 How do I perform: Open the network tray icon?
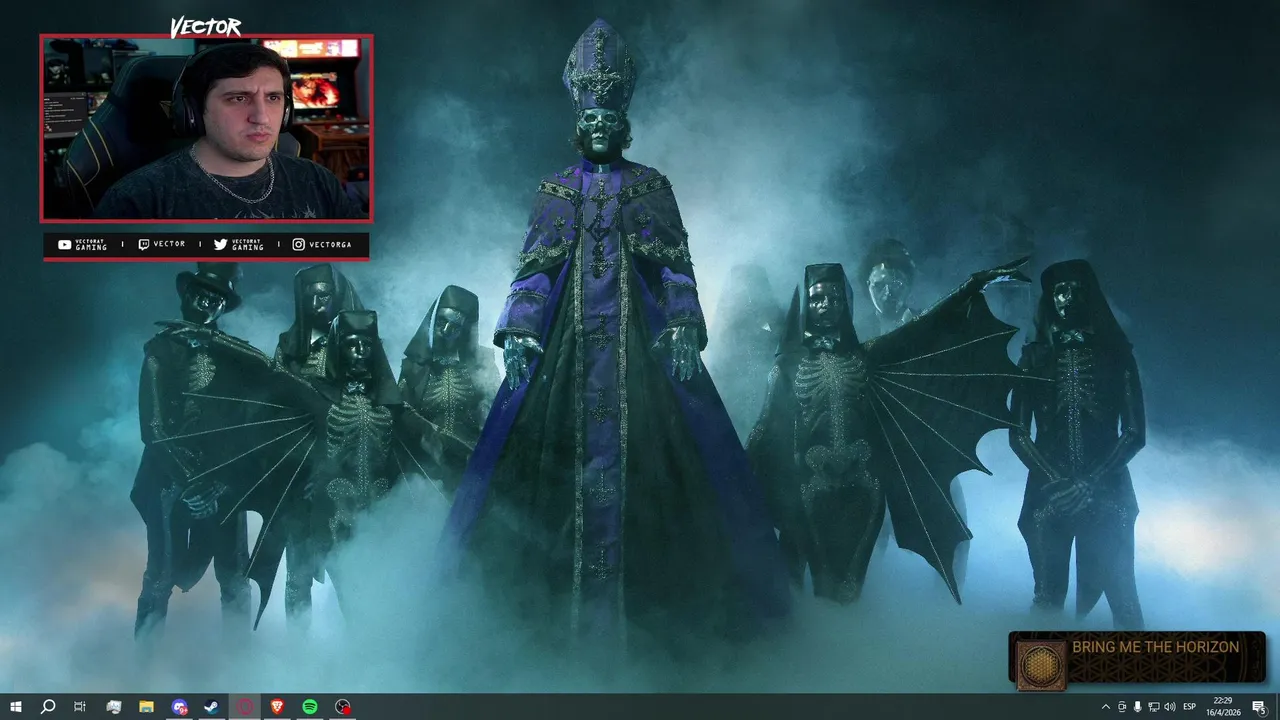1154,707
